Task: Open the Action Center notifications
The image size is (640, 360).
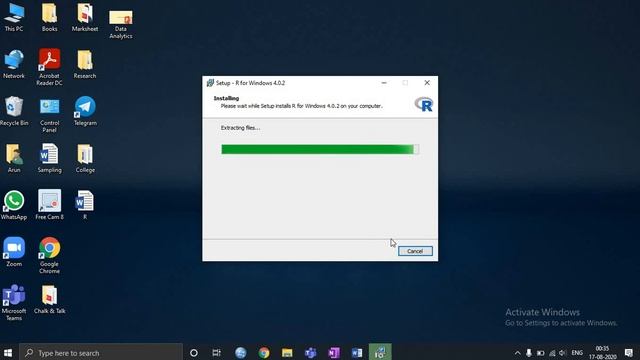Action: (x=629, y=353)
